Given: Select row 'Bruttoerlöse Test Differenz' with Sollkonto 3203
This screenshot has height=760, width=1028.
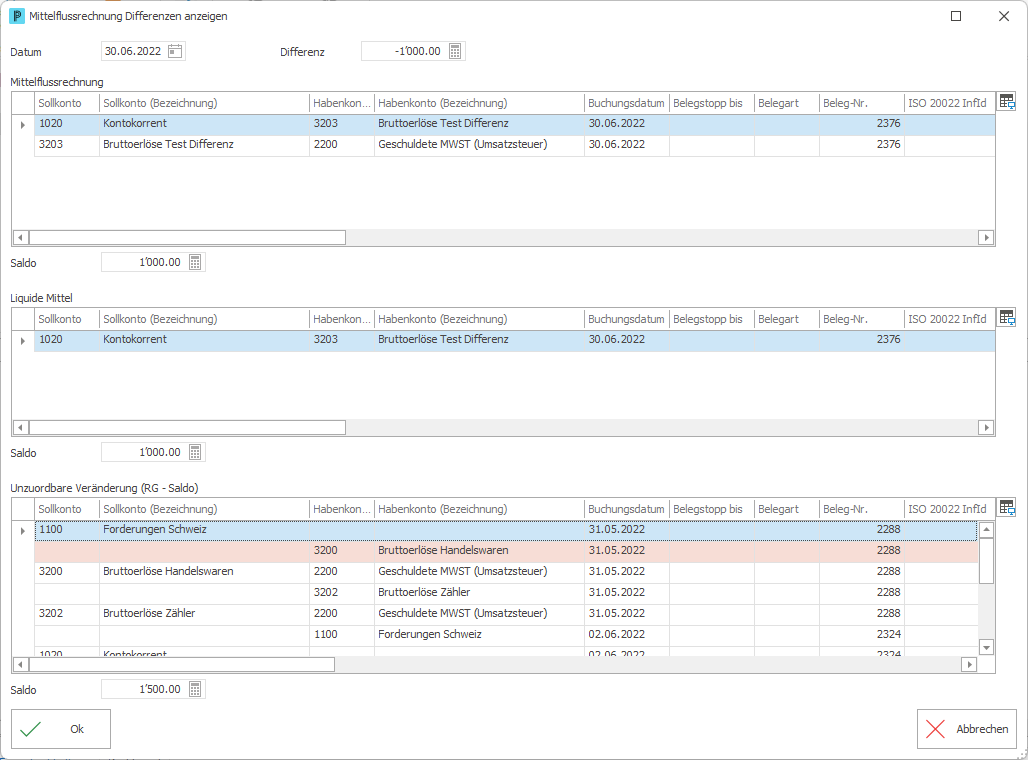Looking at the screenshot, I should tap(515, 144).
